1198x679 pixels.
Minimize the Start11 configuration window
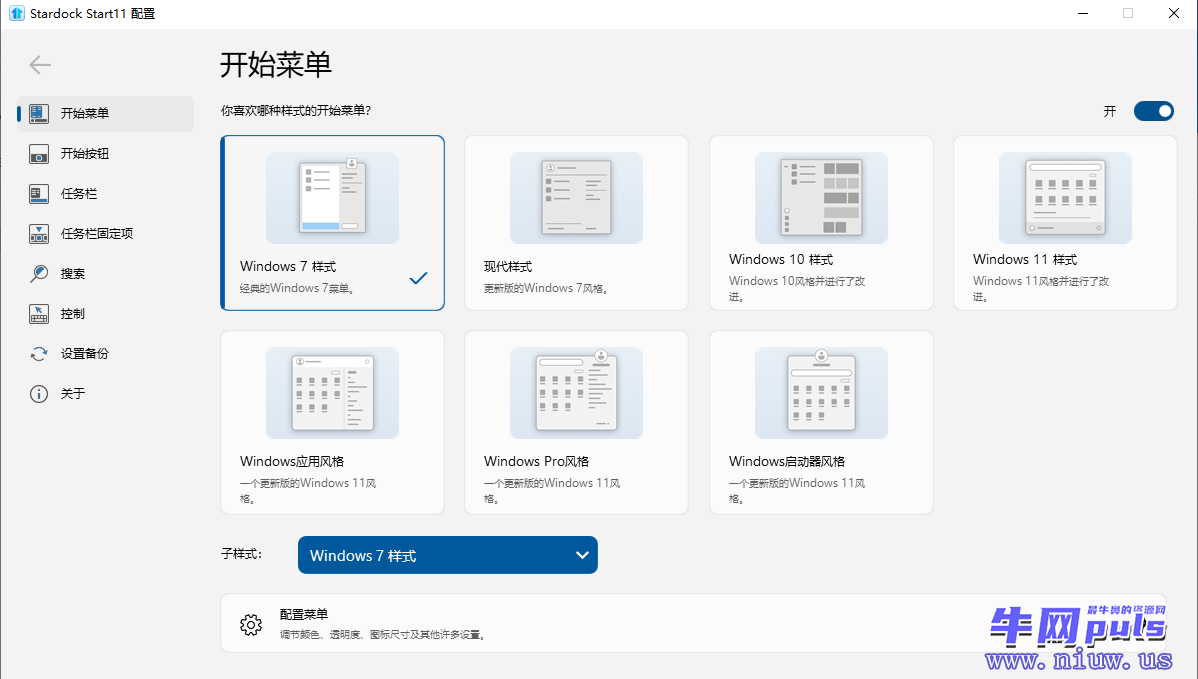(1083, 13)
